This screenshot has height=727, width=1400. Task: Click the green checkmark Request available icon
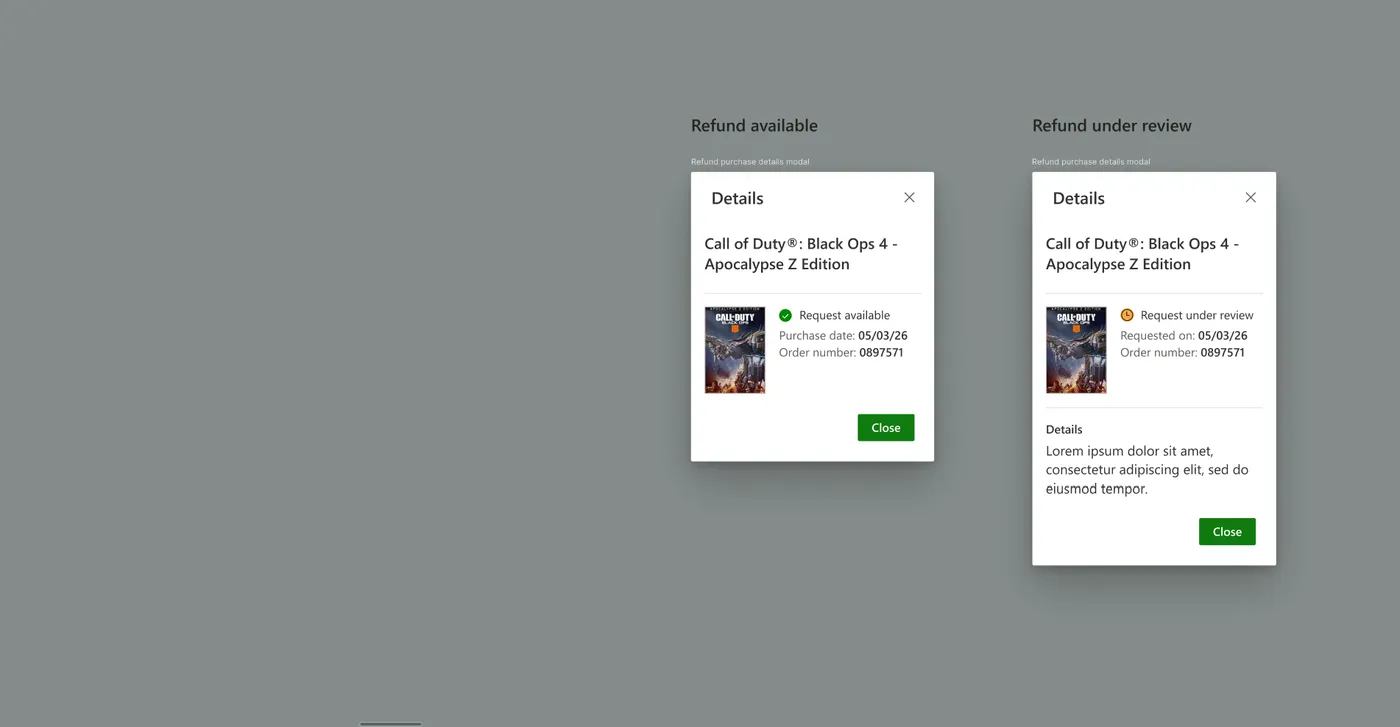coord(785,315)
